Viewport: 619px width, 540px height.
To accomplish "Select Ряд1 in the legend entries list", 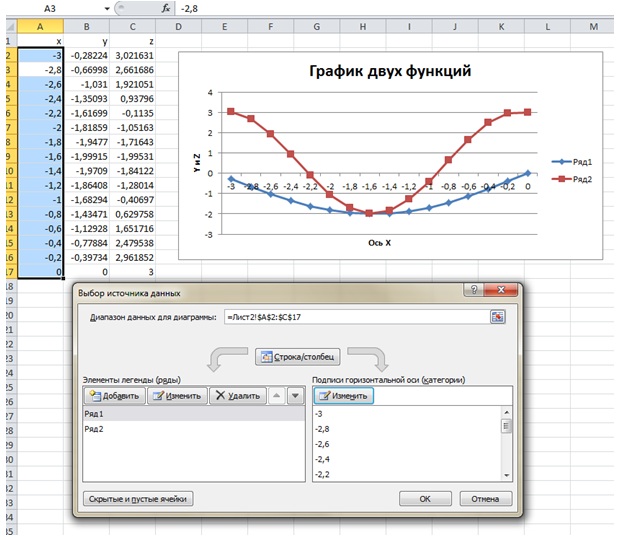I will click(x=96, y=413).
